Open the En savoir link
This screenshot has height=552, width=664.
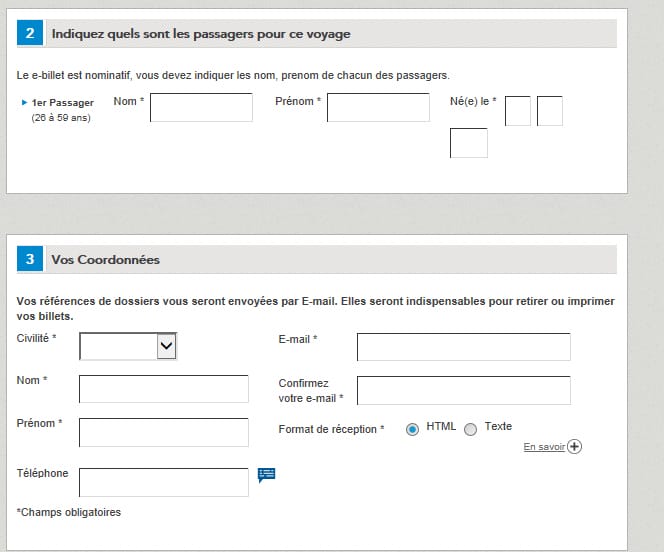pos(544,447)
